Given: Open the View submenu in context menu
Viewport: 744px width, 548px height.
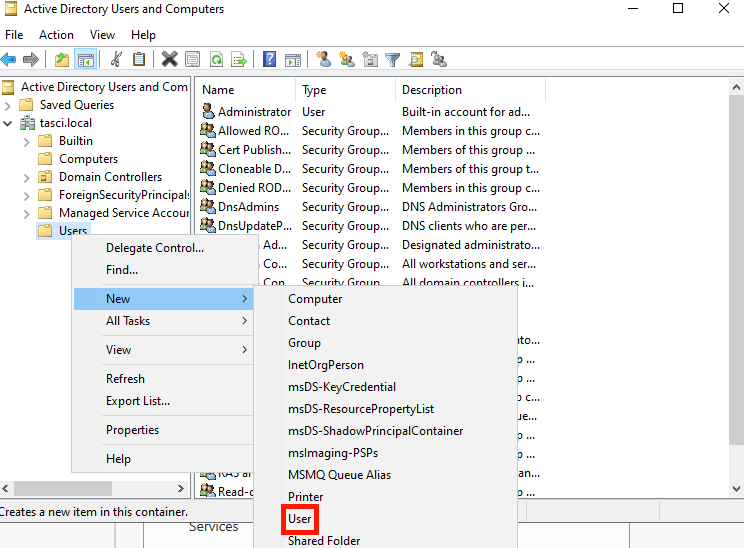Looking at the screenshot, I should [163, 350].
